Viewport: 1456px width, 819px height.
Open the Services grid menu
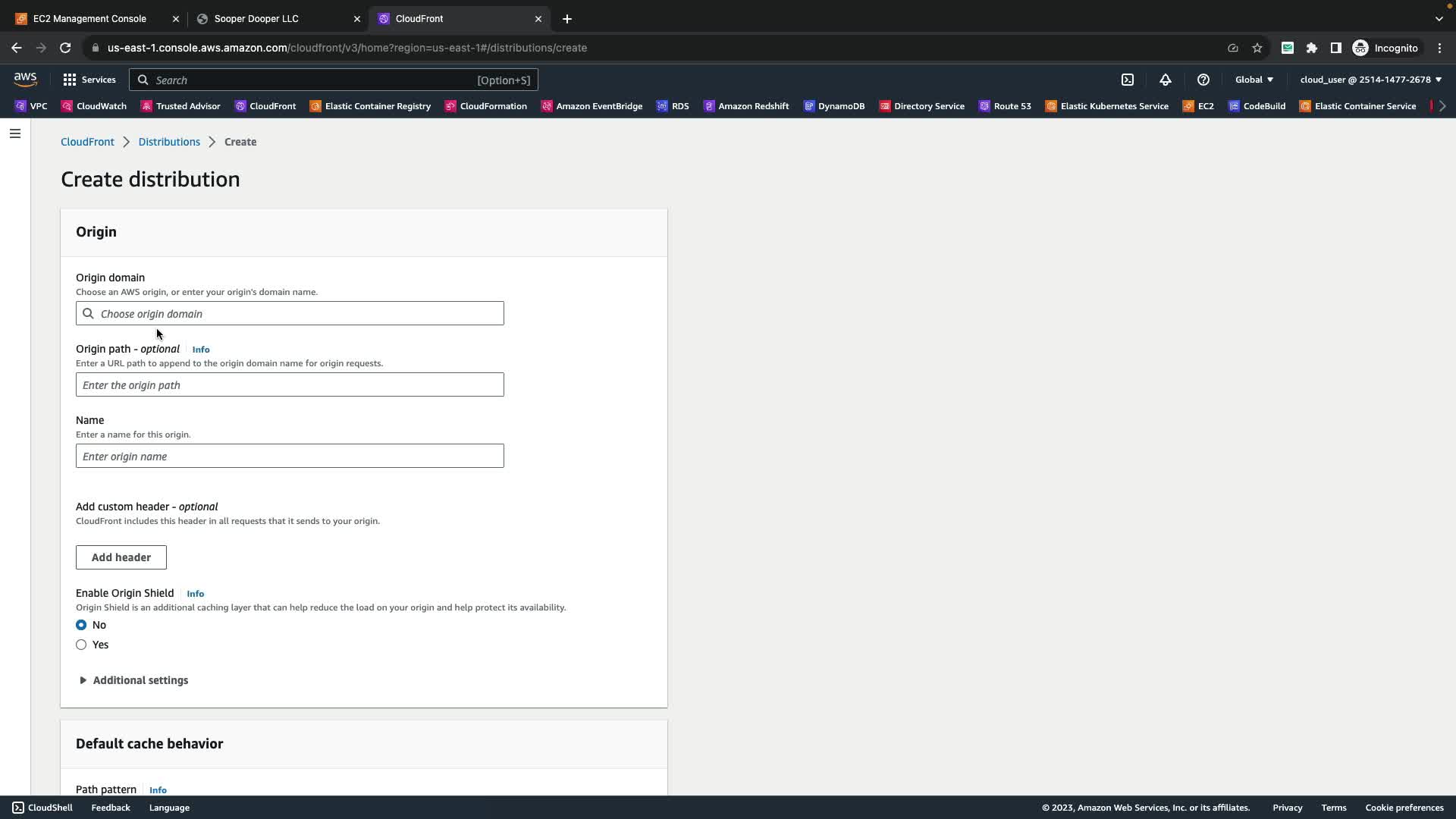coord(89,80)
